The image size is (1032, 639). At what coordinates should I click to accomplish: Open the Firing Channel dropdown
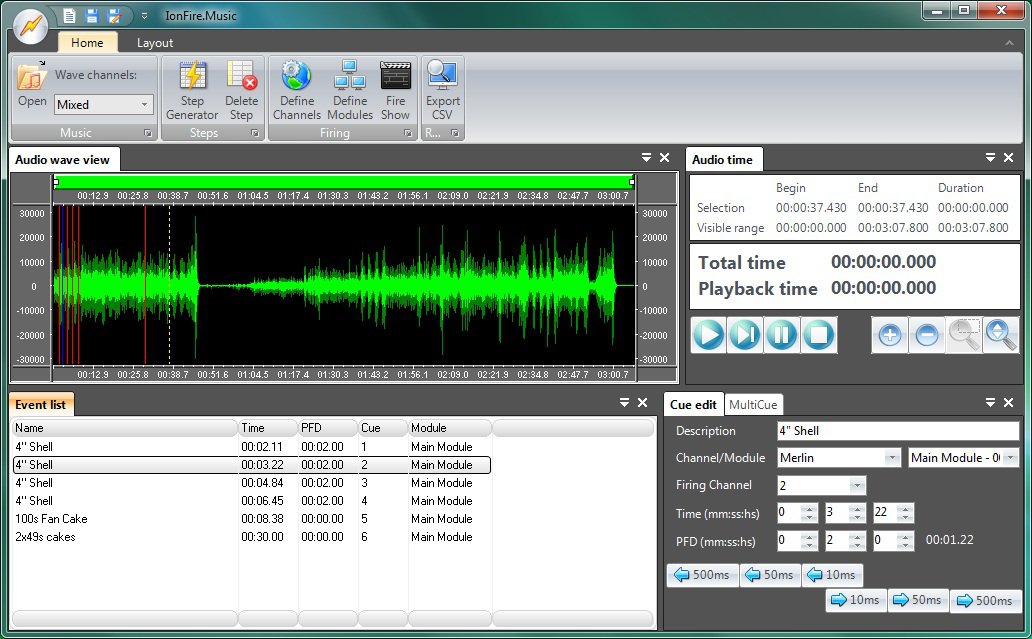(x=856, y=486)
